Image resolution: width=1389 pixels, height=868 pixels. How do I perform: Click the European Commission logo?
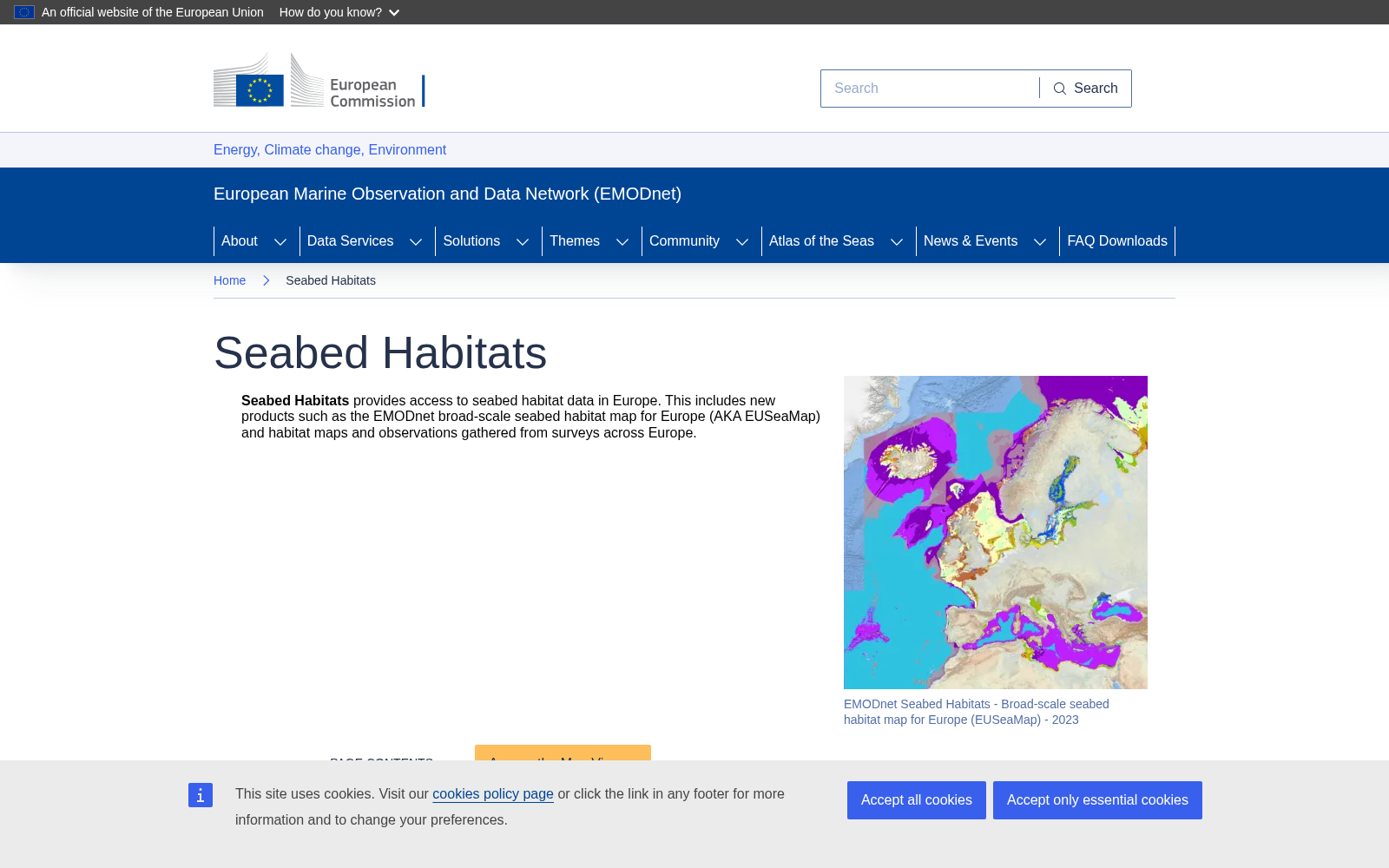pos(319,80)
